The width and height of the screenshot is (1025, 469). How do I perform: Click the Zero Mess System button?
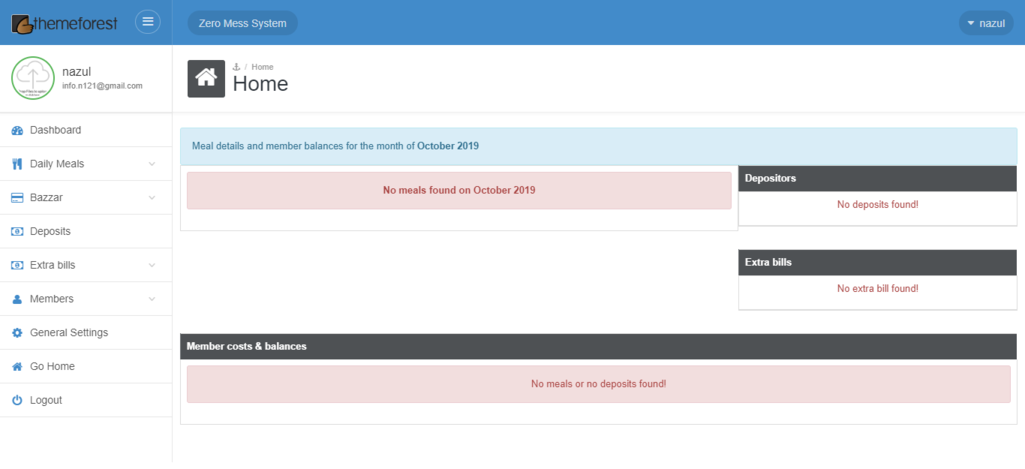tap(242, 23)
